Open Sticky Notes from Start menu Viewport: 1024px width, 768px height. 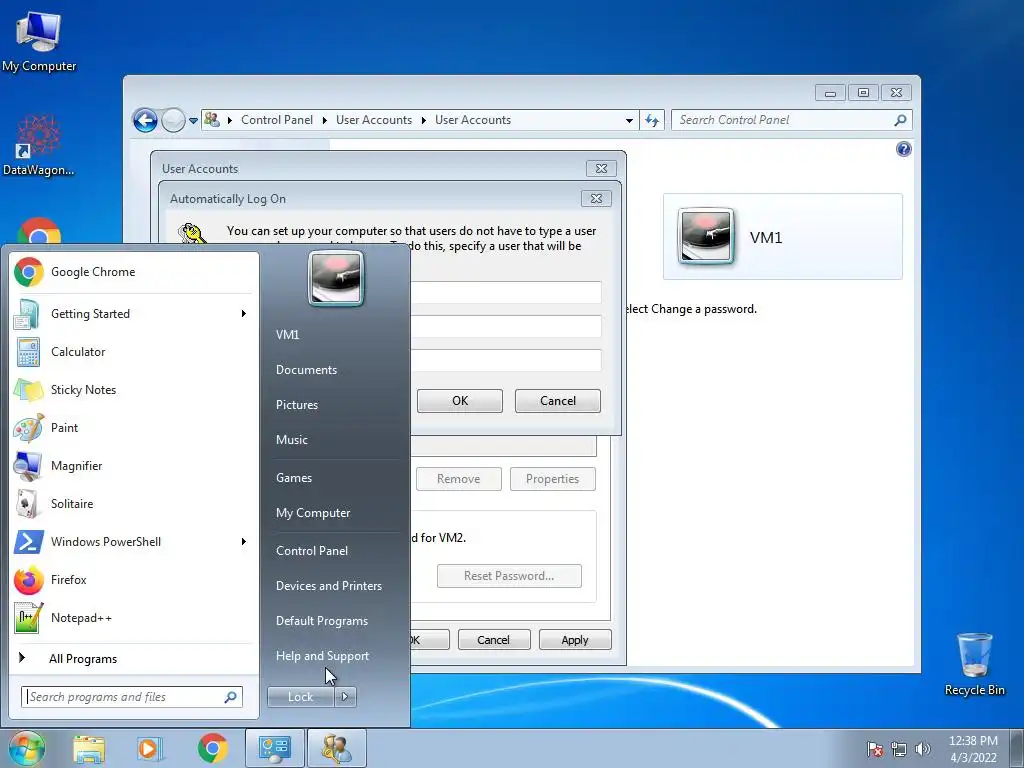(133, 390)
